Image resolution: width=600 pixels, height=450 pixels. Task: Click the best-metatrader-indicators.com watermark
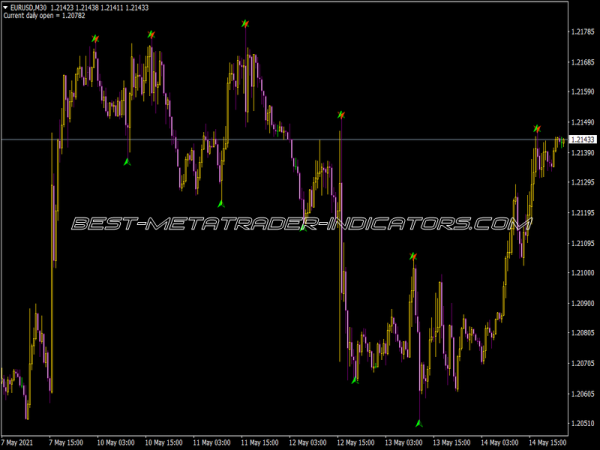pos(300,224)
